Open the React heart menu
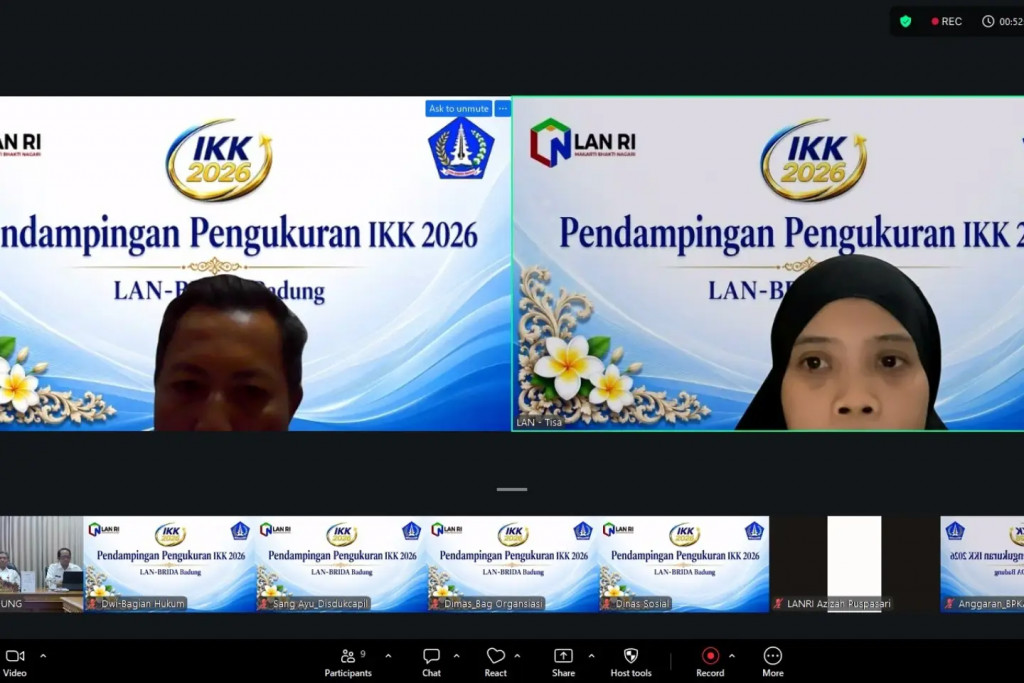 point(495,662)
